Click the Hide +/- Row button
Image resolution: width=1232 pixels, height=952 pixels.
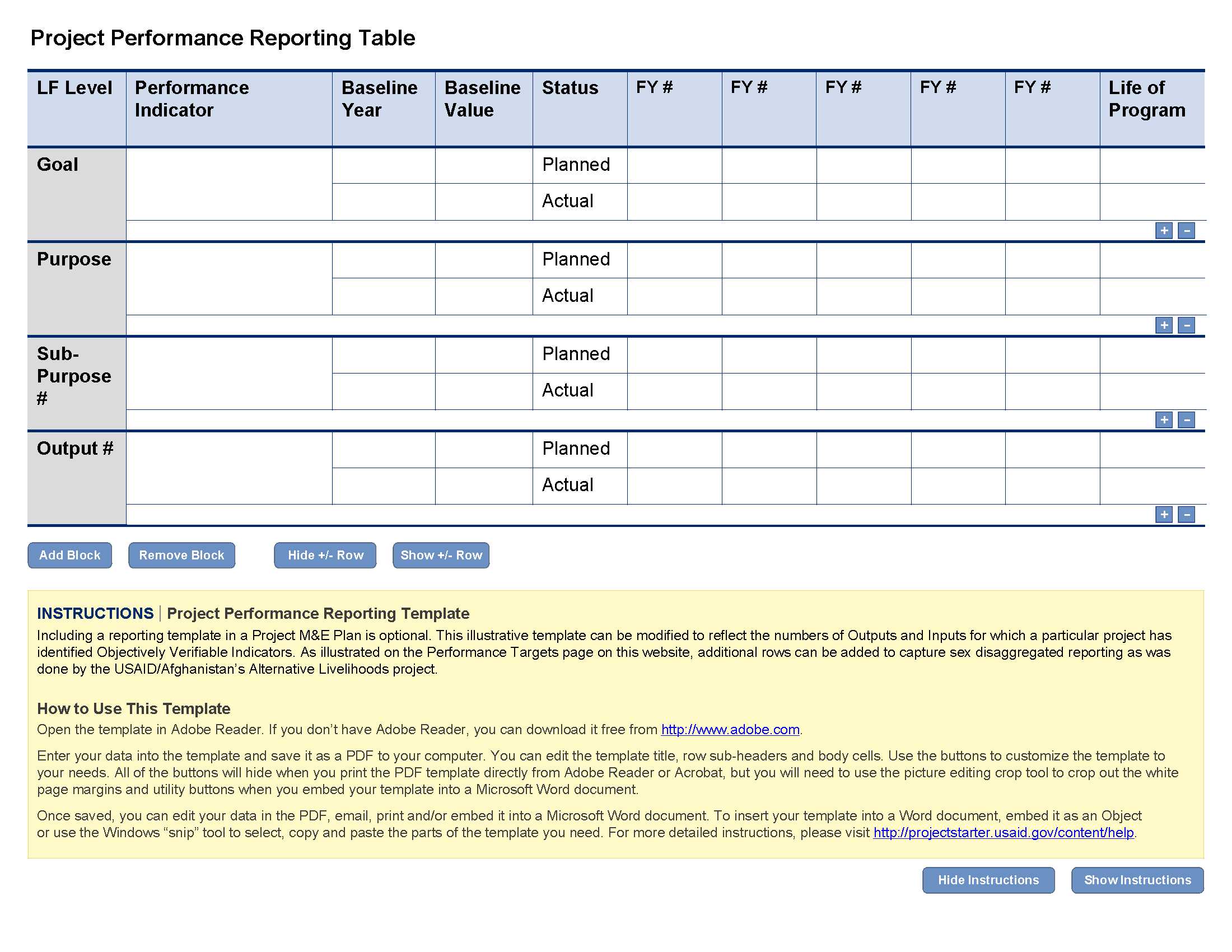pyautogui.click(x=326, y=554)
